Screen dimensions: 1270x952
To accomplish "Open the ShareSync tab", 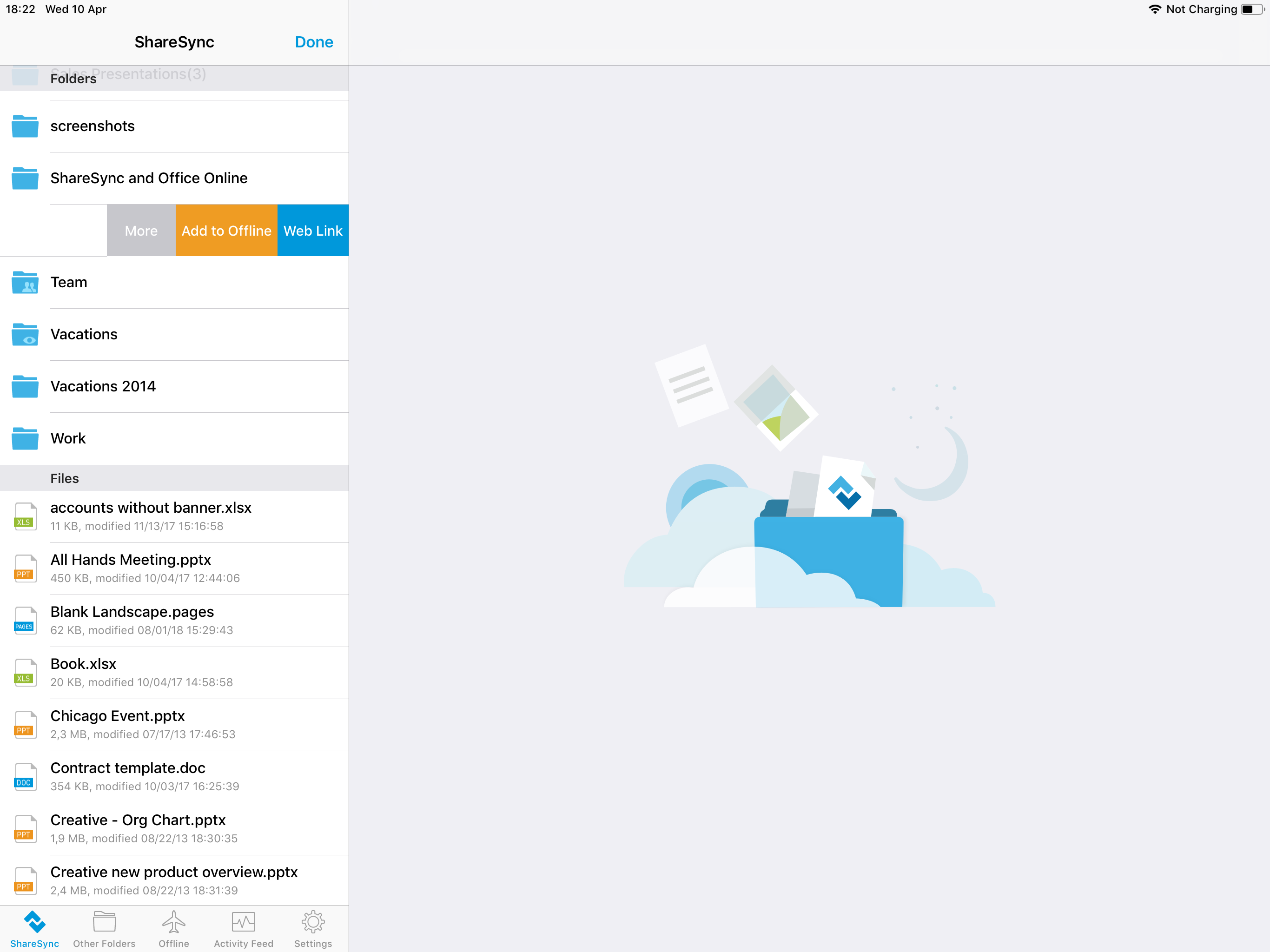I will click(34, 929).
